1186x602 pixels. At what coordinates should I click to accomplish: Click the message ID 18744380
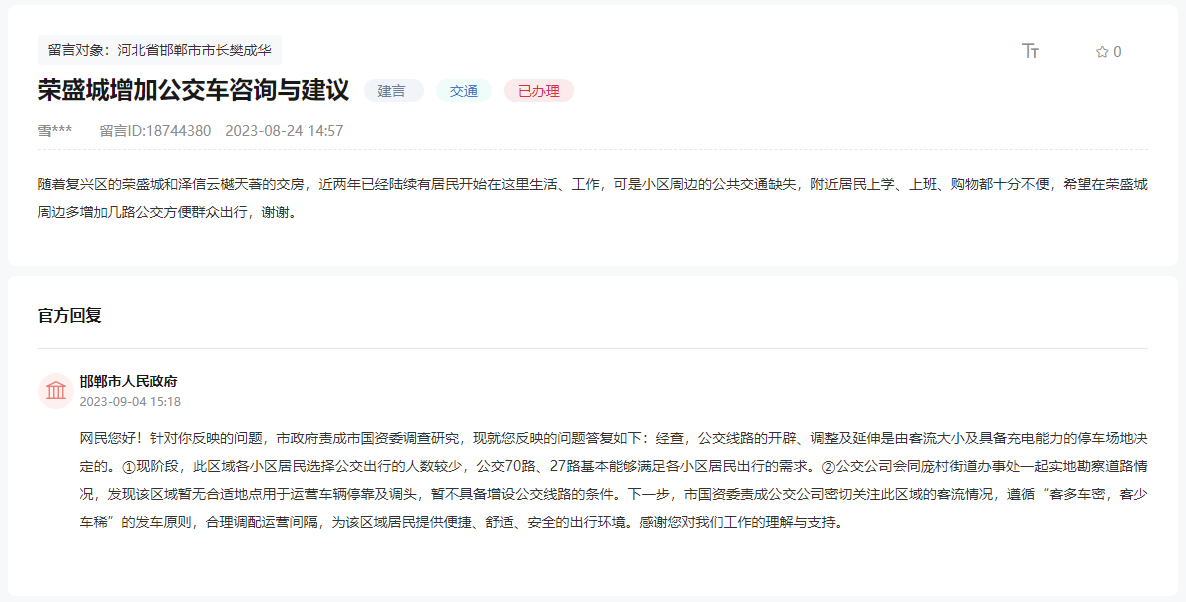pos(156,130)
